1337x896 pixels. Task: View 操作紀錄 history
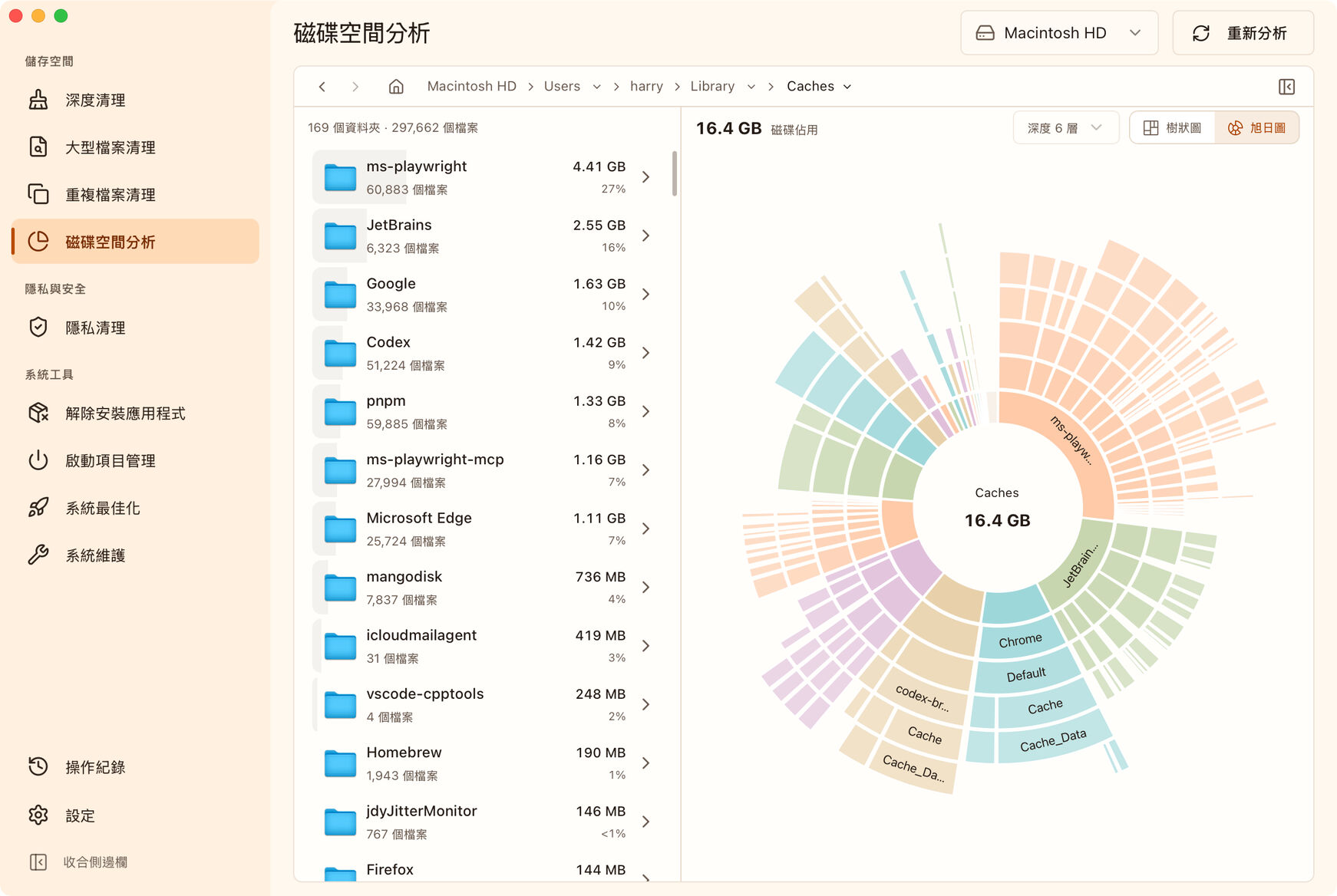135,767
